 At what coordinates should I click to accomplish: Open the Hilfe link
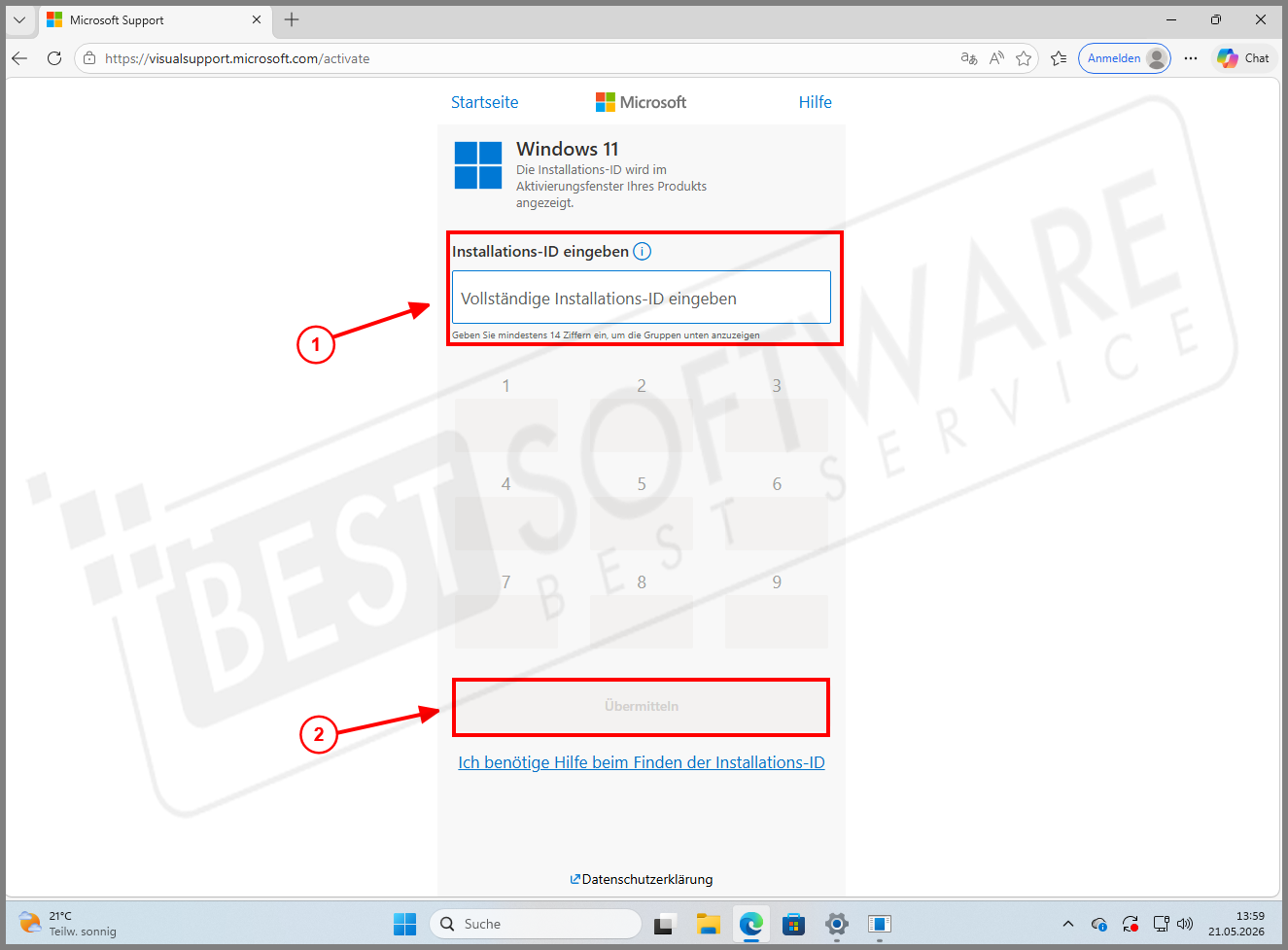click(815, 102)
